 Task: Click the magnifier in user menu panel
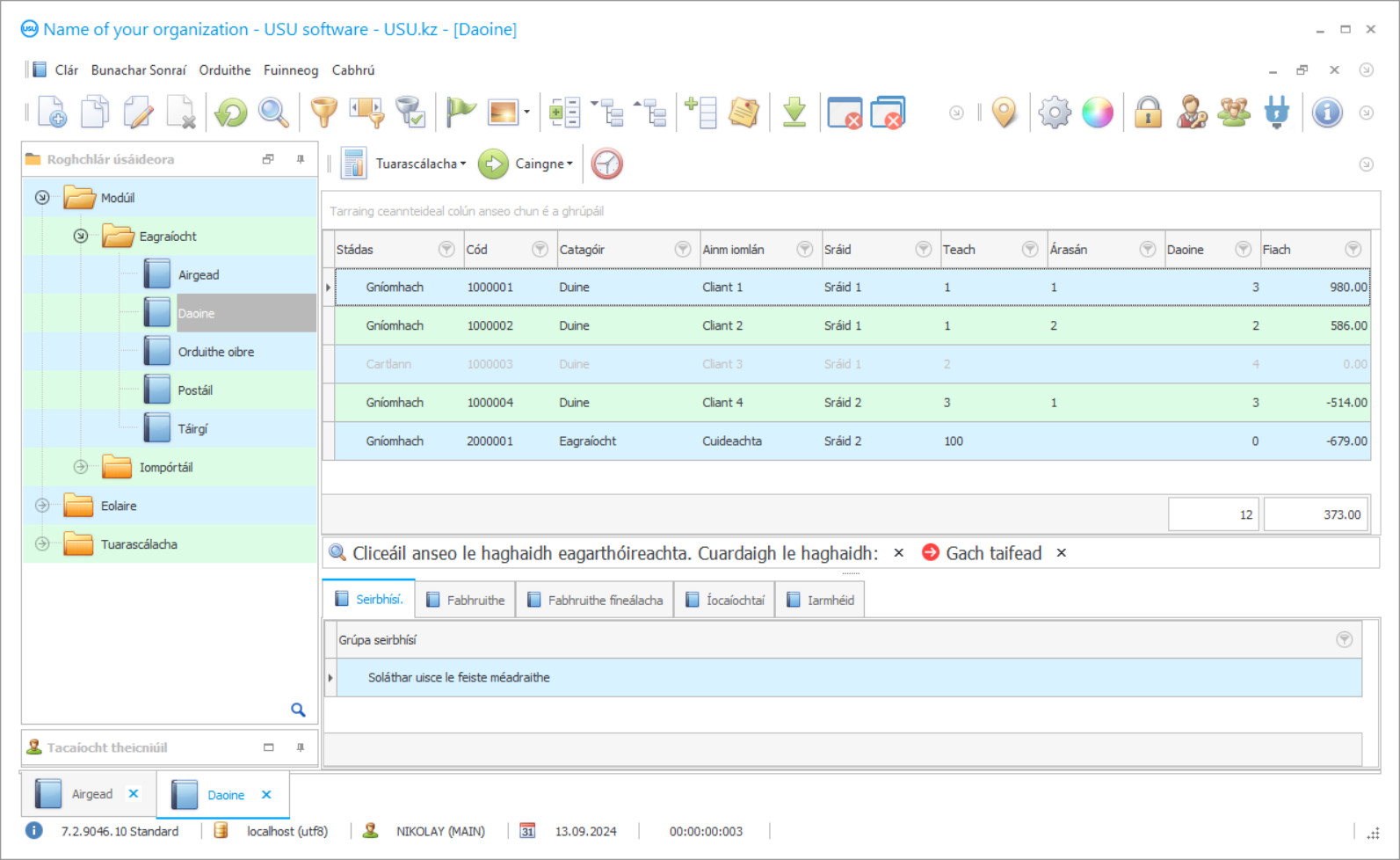coord(298,710)
